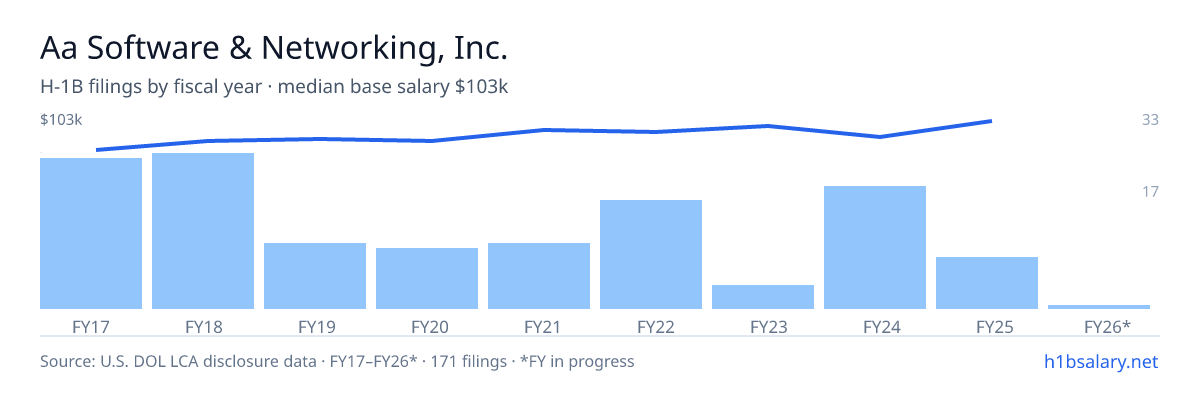
Task: Select the short FY23 bar
Action: (763, 297)
